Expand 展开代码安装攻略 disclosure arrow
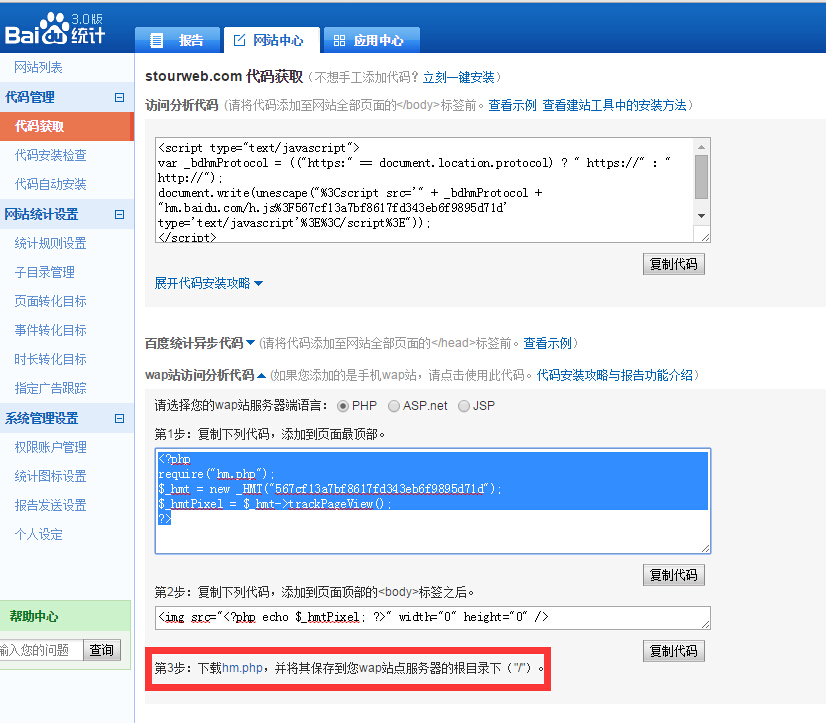The image size is (826, 723). 259,283
